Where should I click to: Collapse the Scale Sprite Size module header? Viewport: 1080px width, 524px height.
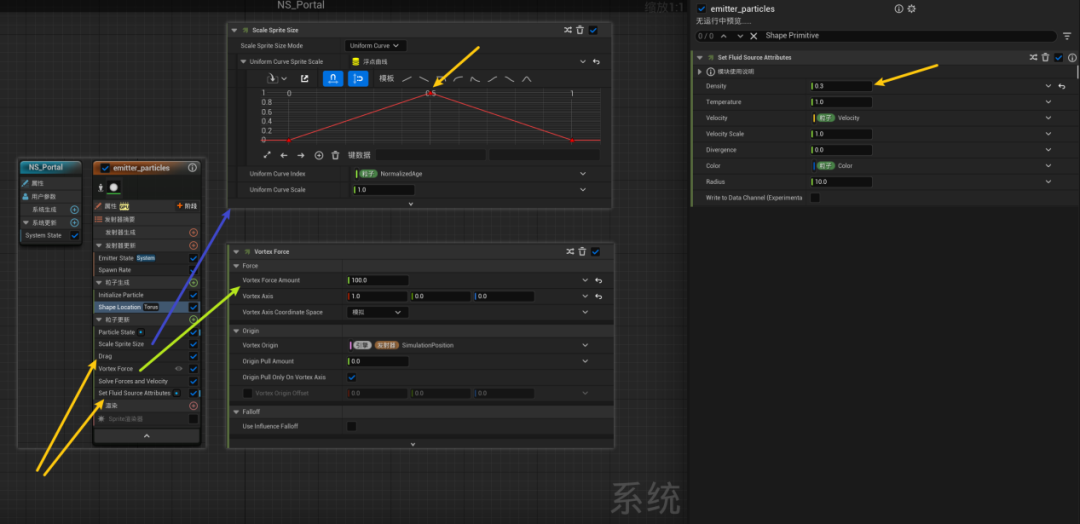(x=234, y=30)
